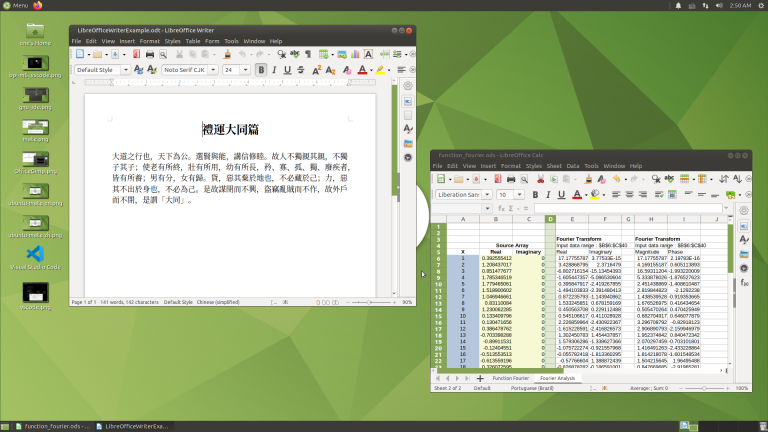Click the Undo arrow in Calc toolbar
The image size is (768, 432).
616,179
